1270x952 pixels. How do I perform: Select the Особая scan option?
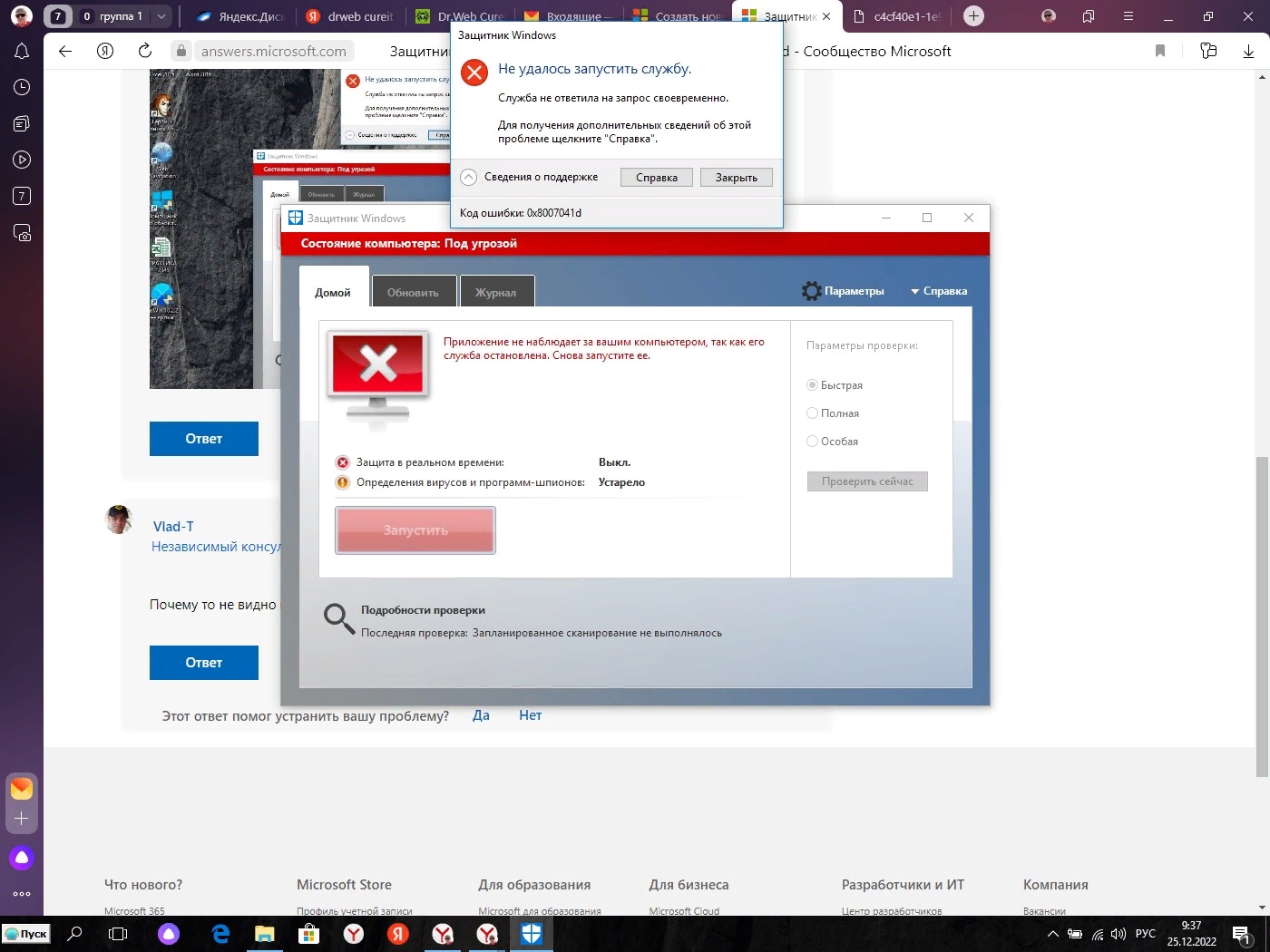pos(812,442)
